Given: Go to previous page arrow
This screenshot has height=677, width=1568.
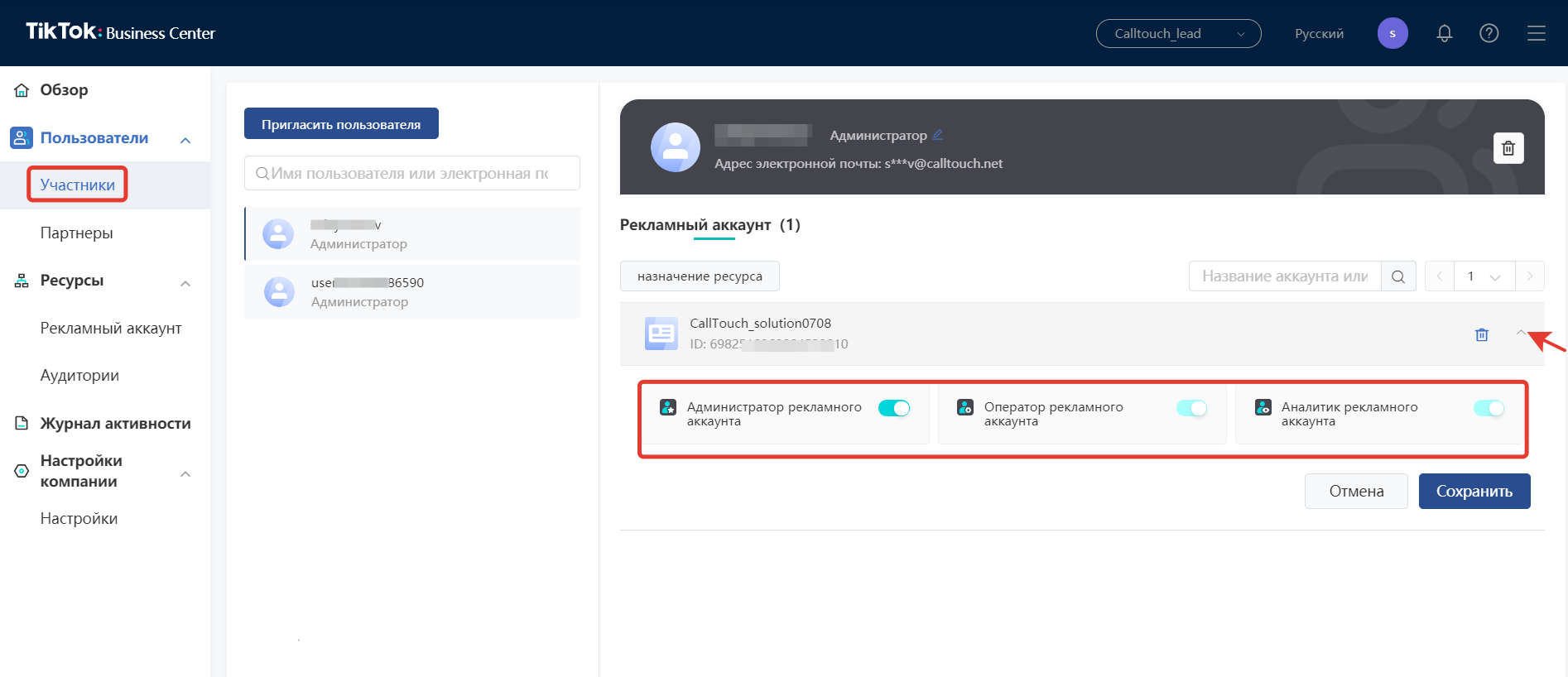Looking at the screenshot, I should pyautogui.click(x=1440, y=276).
